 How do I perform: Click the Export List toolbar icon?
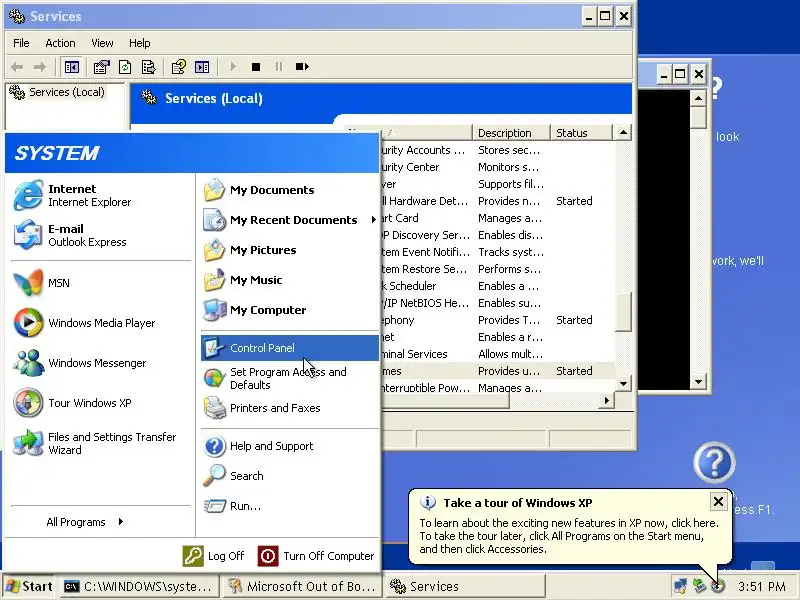(x=148, y=67)
